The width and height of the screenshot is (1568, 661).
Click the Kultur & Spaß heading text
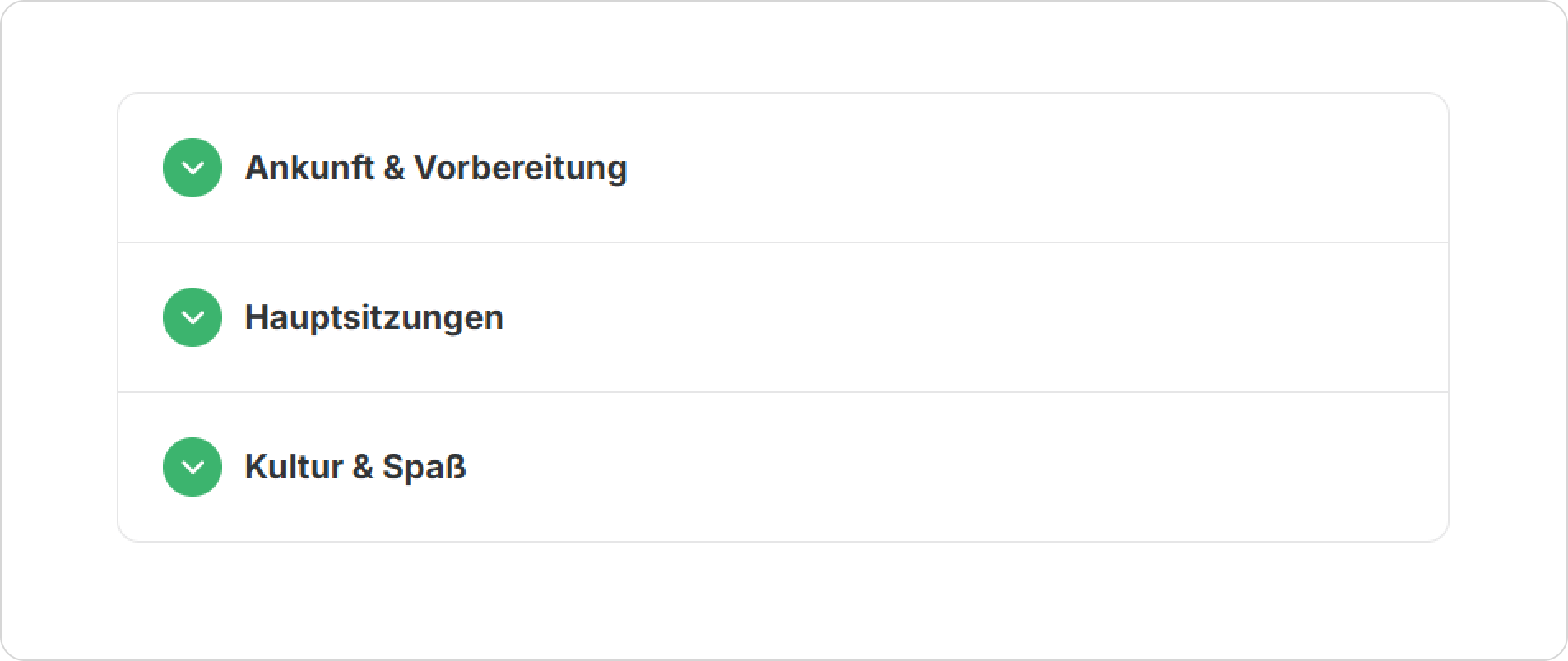[x=355, y=467]
